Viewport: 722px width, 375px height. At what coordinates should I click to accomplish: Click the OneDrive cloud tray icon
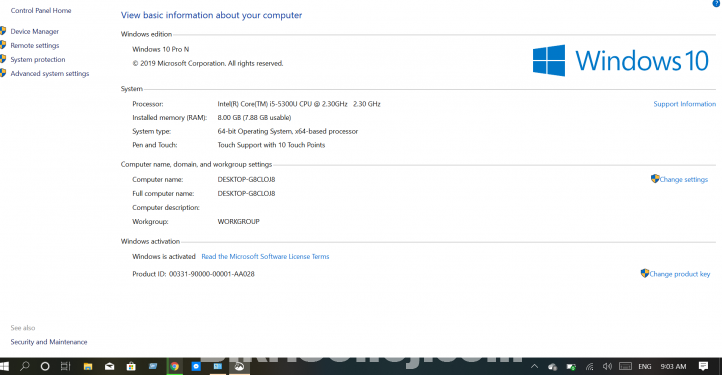(553, 367)
